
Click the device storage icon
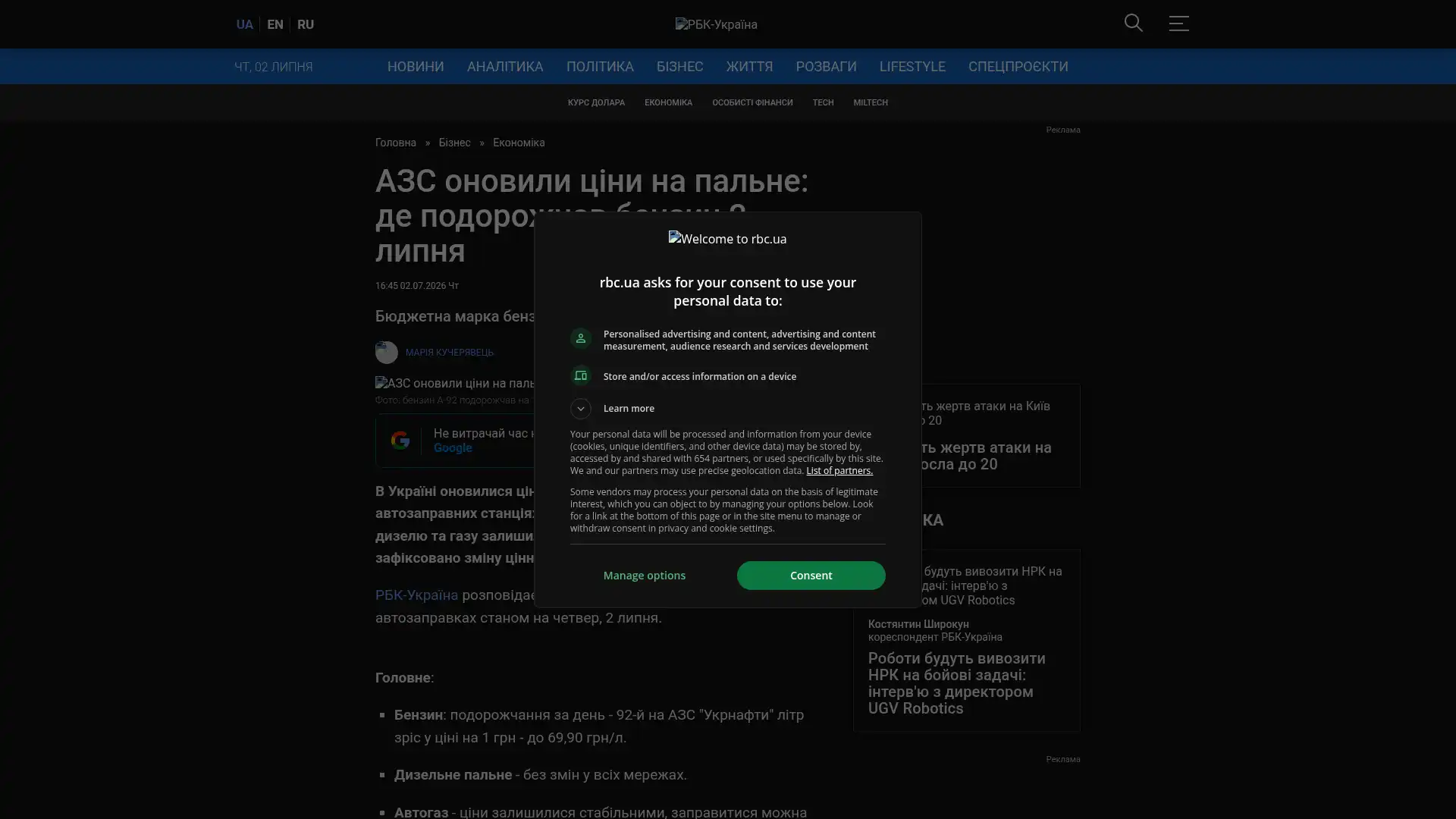coord(580,376)
